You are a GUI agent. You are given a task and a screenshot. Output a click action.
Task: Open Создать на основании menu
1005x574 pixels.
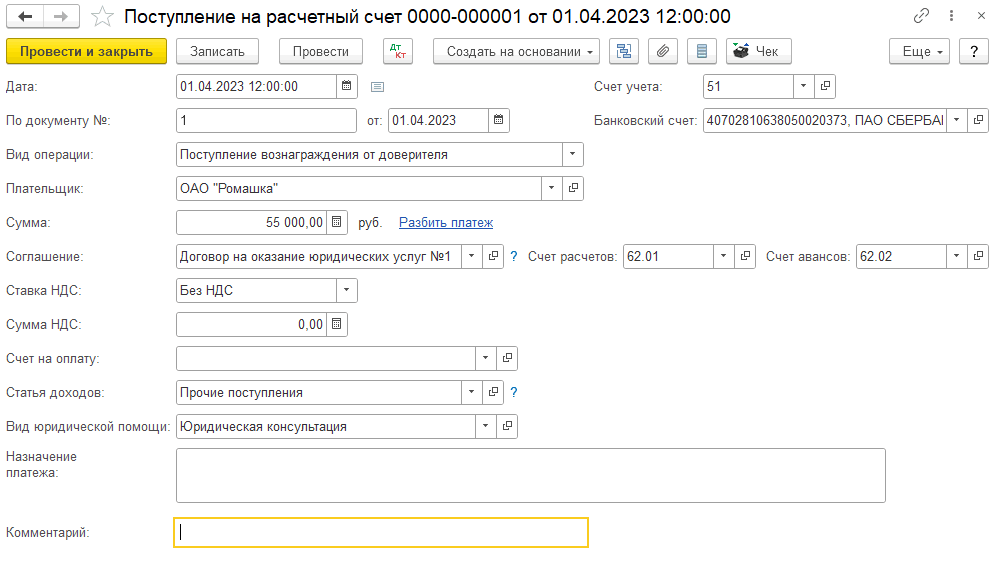pyautogui.click(x=516, y=52)
